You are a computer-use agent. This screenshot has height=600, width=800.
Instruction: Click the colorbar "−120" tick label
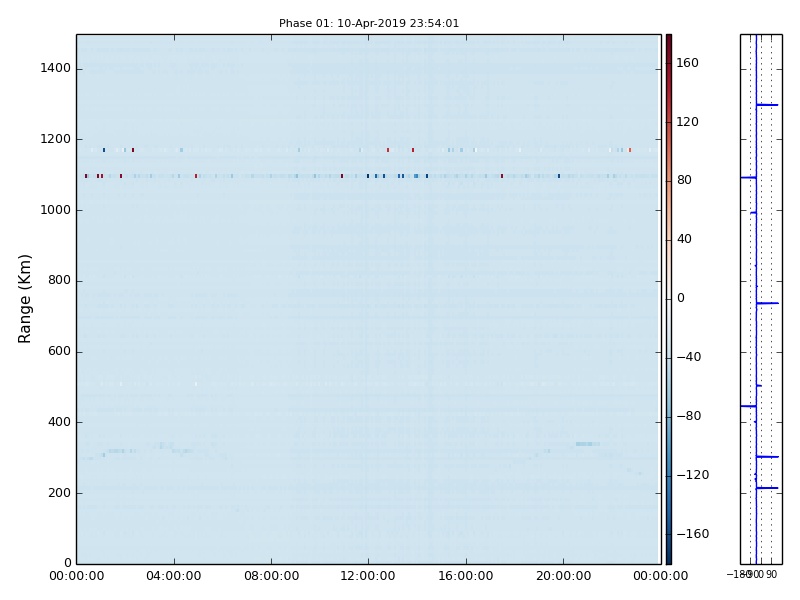tap(693, 475)
